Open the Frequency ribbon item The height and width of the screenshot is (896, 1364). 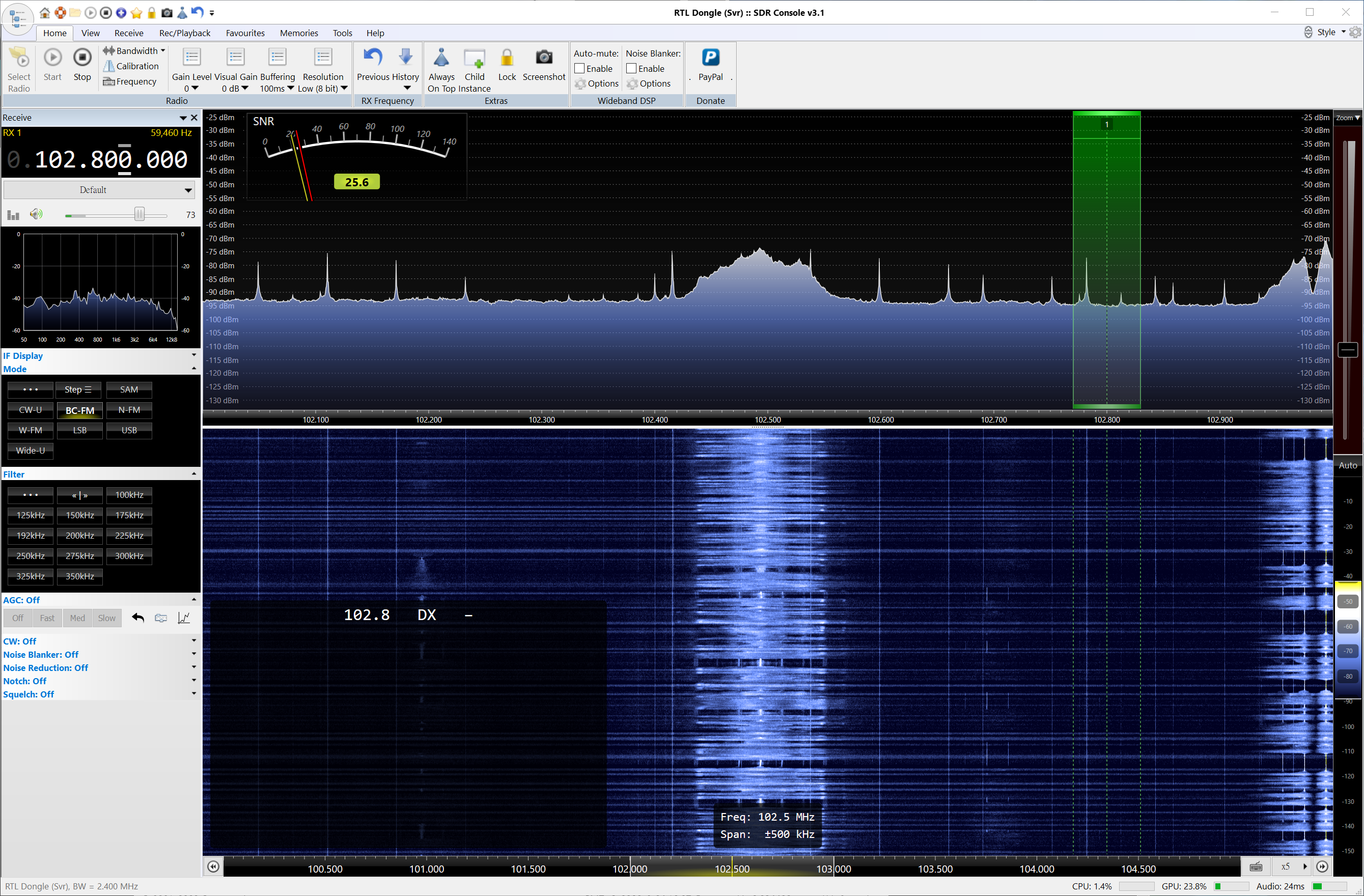point(129,81)
